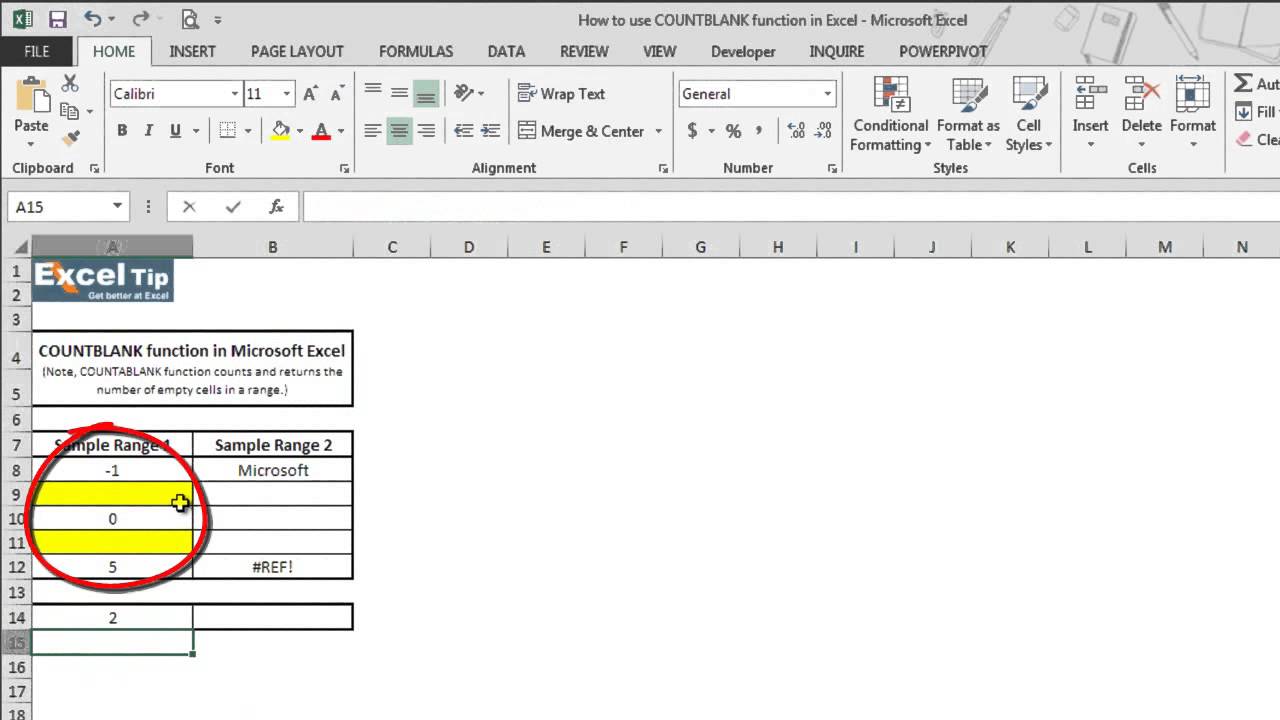This screenshot has width=1280, height=720.
Task: Apply Accounting dollar number format
Action: (x=692, y=131)
